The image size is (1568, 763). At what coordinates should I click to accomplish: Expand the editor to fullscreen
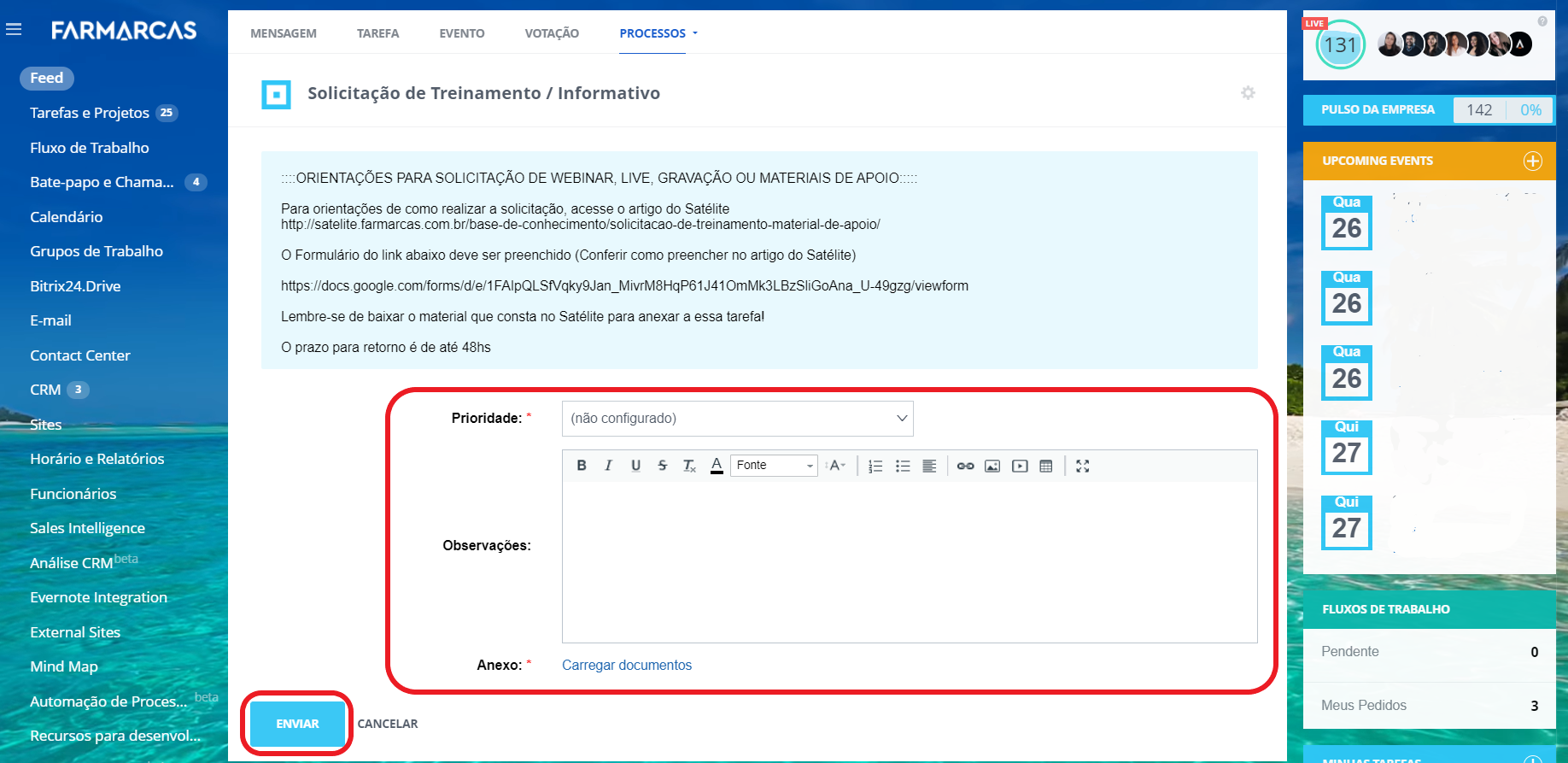pos(1083,466)
